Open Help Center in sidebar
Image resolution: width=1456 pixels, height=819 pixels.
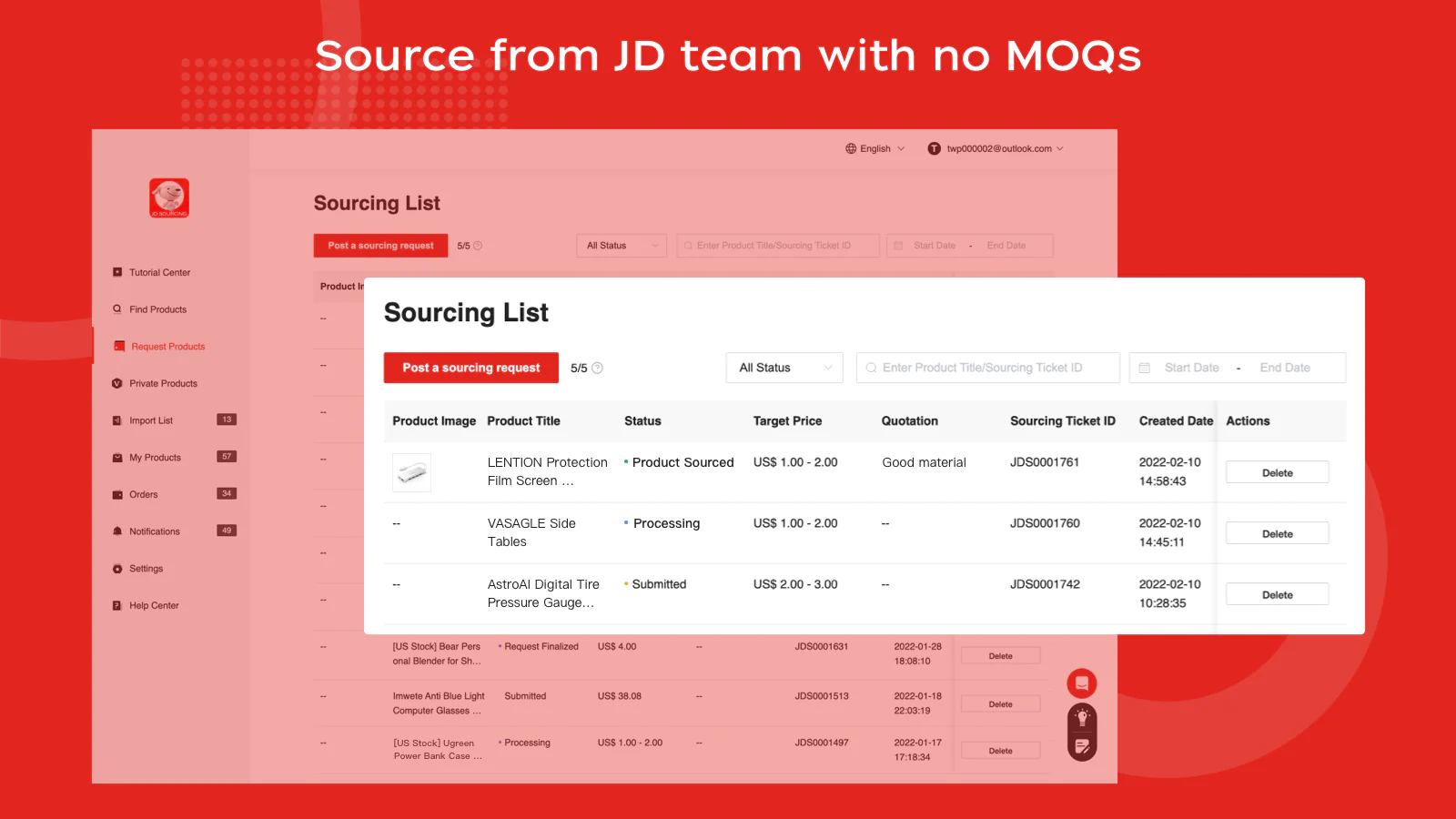(154, 605)
